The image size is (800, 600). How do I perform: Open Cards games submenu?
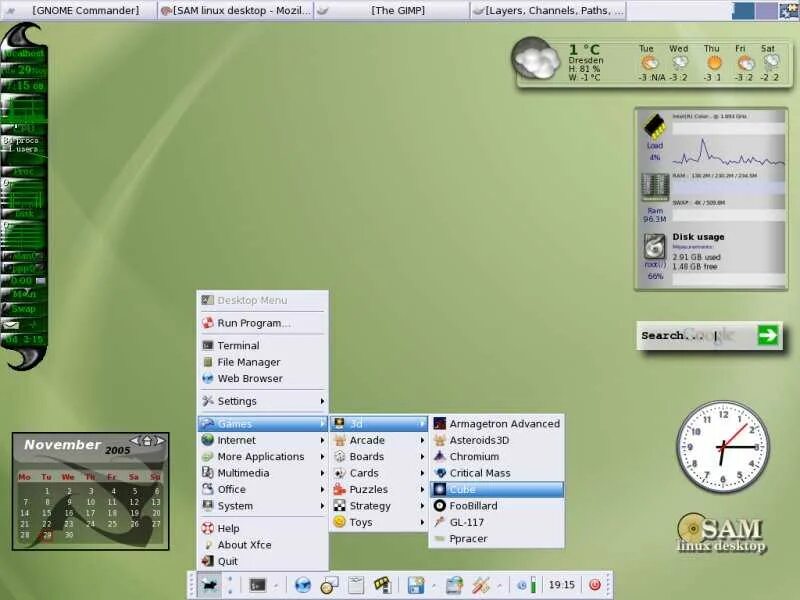click(379, 472)
